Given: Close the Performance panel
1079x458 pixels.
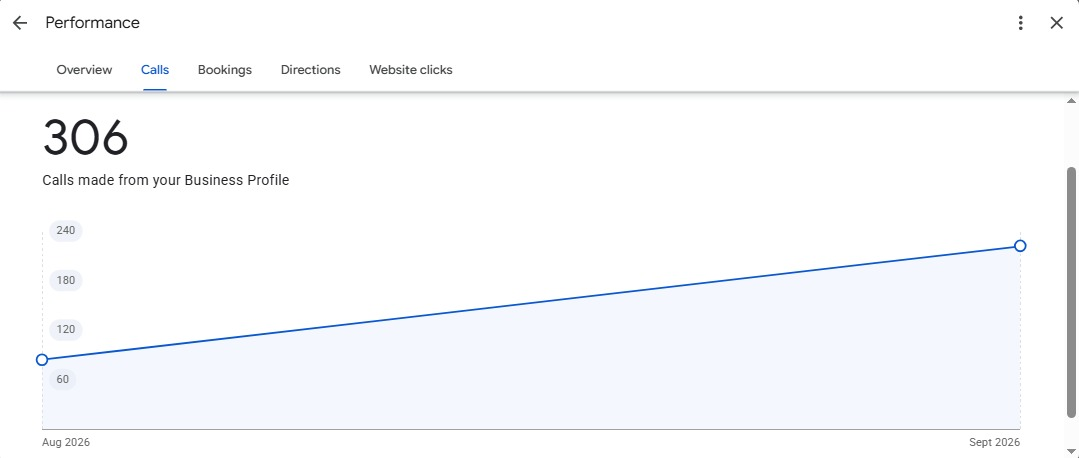Looking at the screenshot, I should (x=1057, y=23).
